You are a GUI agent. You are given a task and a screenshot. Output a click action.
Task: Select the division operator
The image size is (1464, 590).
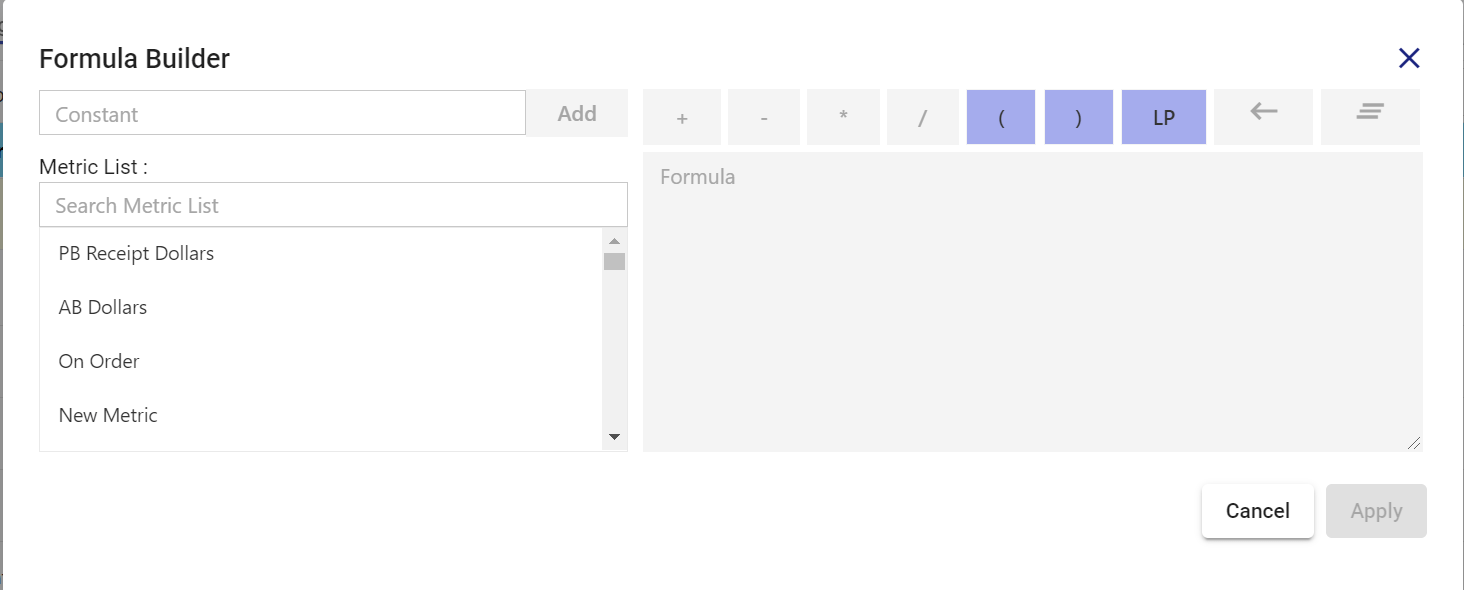(x=922, y=117)
